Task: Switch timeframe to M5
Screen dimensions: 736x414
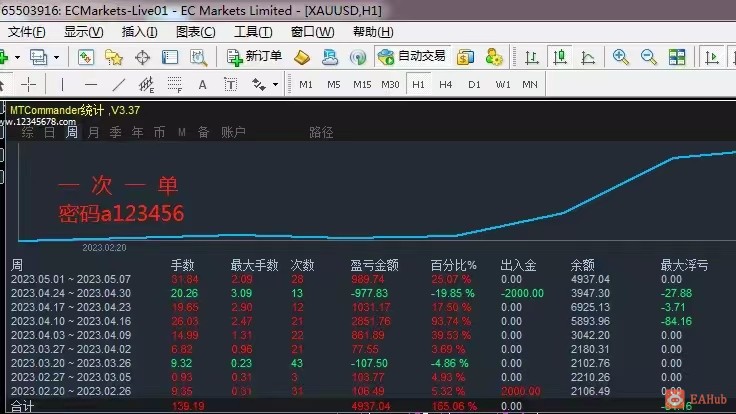Action: [x=334, y=84]
